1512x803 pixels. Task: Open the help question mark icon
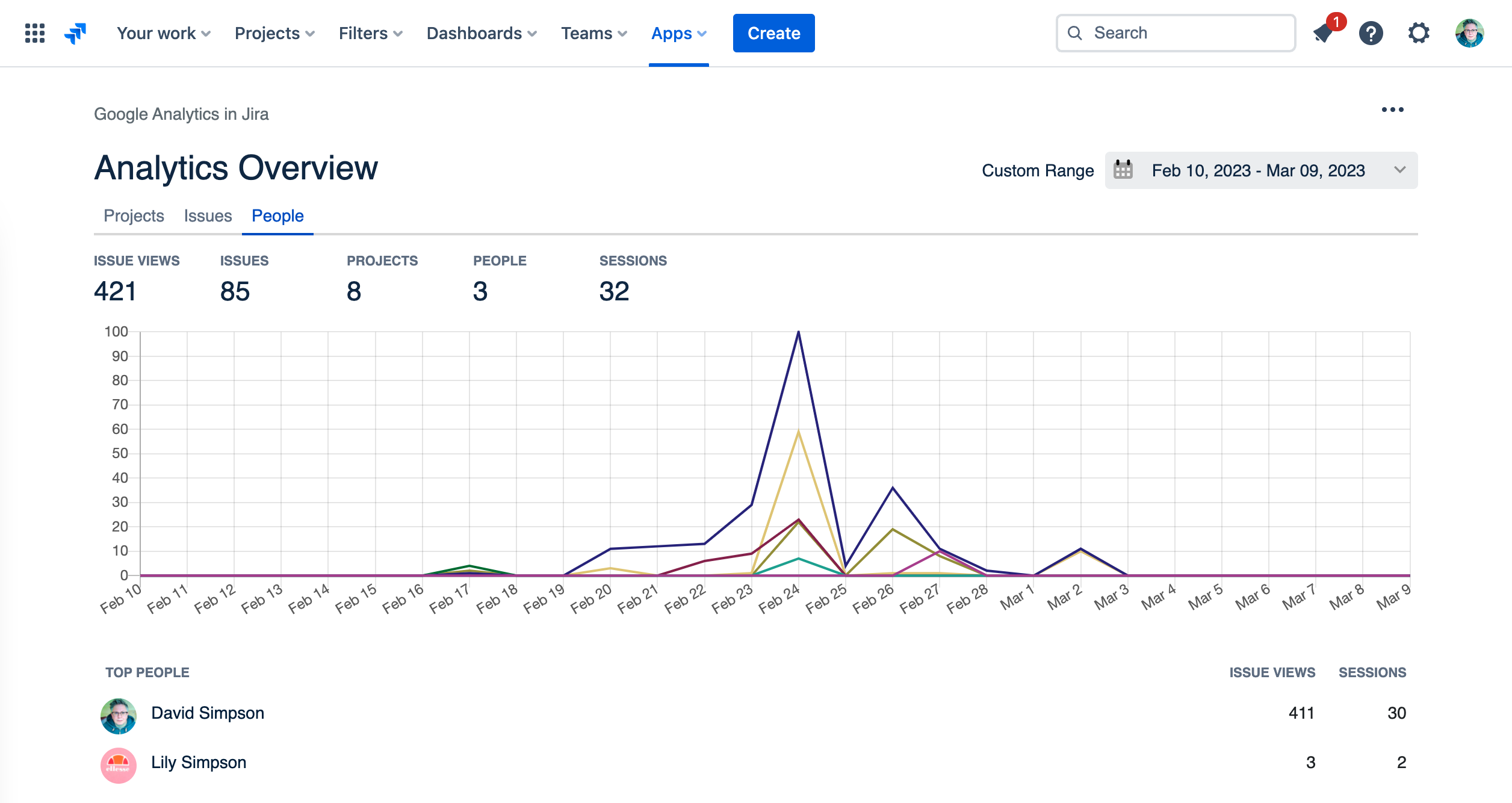click(x=1371, y=33)
